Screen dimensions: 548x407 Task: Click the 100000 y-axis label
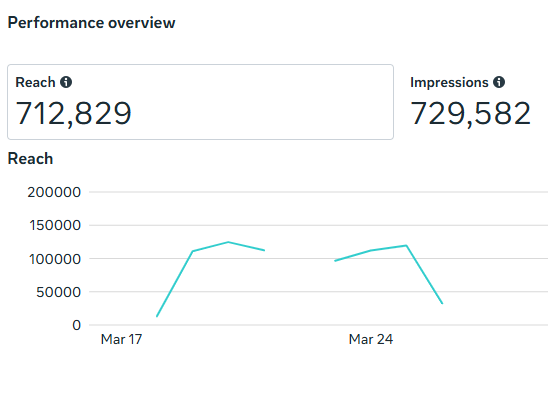point(55,259)
